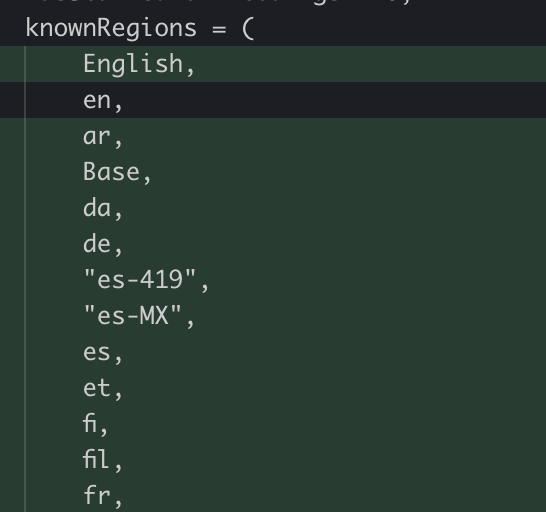This screenshot has width=546, height=512.
Task: Select the et region code
Action: [x=96, y=388]
